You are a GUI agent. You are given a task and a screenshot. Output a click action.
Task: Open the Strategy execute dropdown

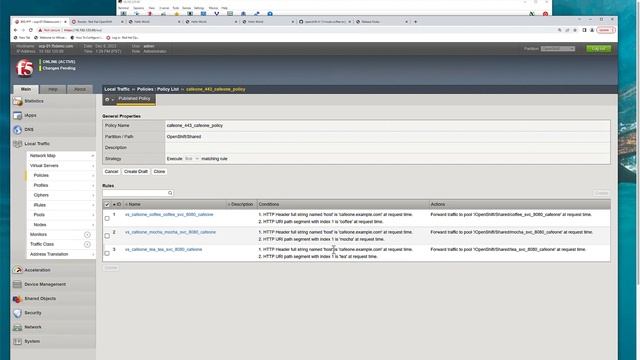pyautogui.click(x=192, y=159)
